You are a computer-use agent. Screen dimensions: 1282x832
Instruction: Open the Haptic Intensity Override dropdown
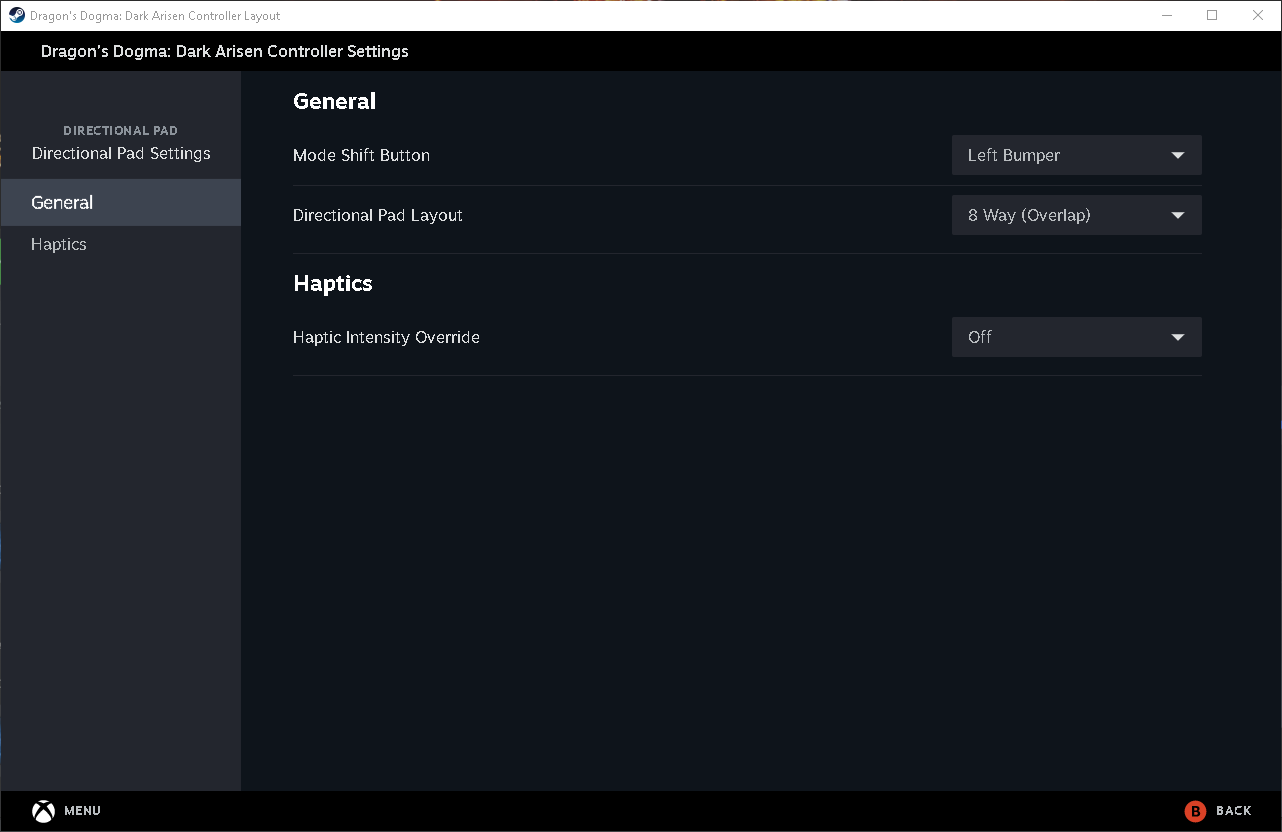click(1076, 337)
